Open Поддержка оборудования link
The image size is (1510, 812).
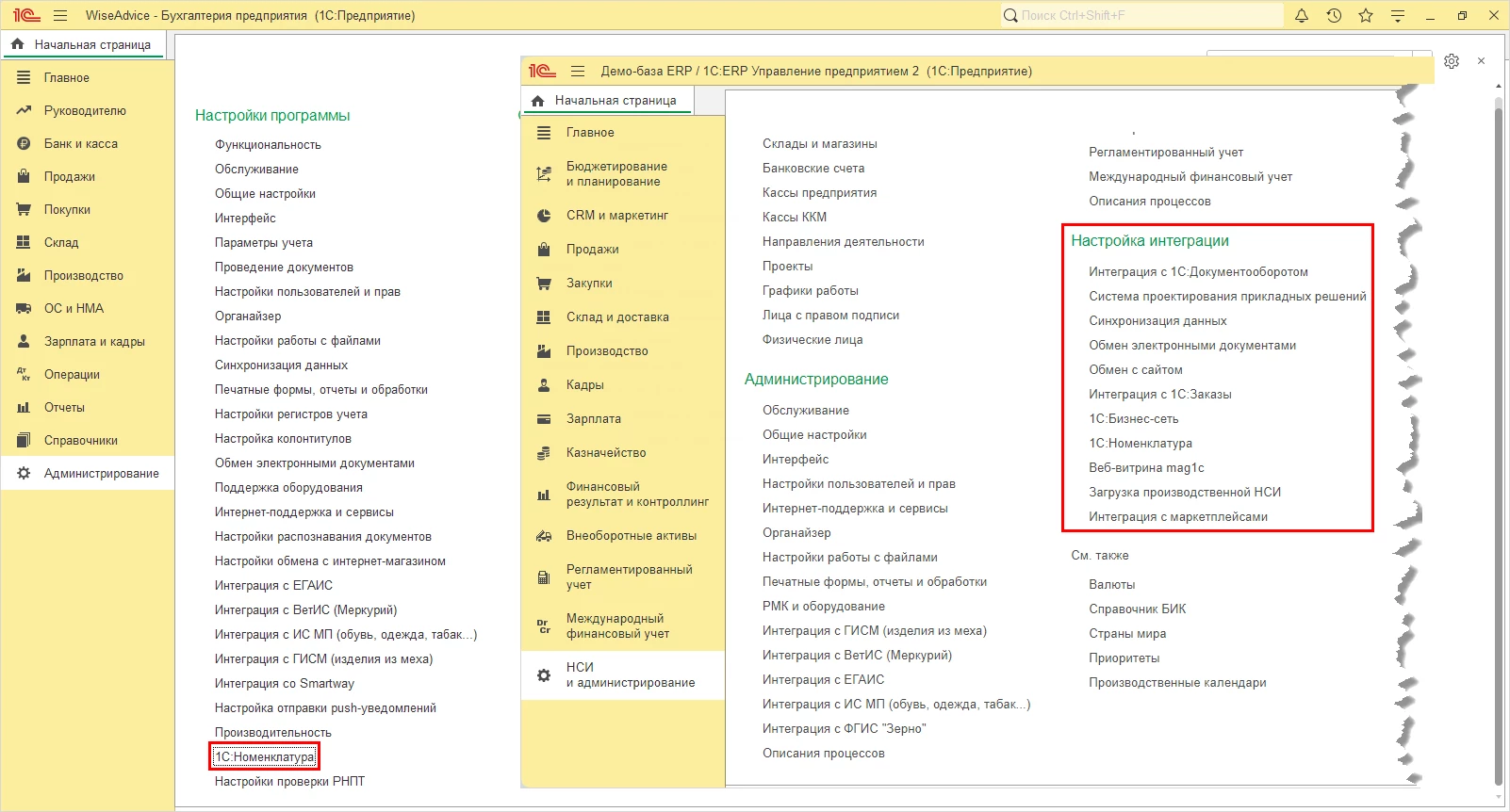(x=288, y=488)
